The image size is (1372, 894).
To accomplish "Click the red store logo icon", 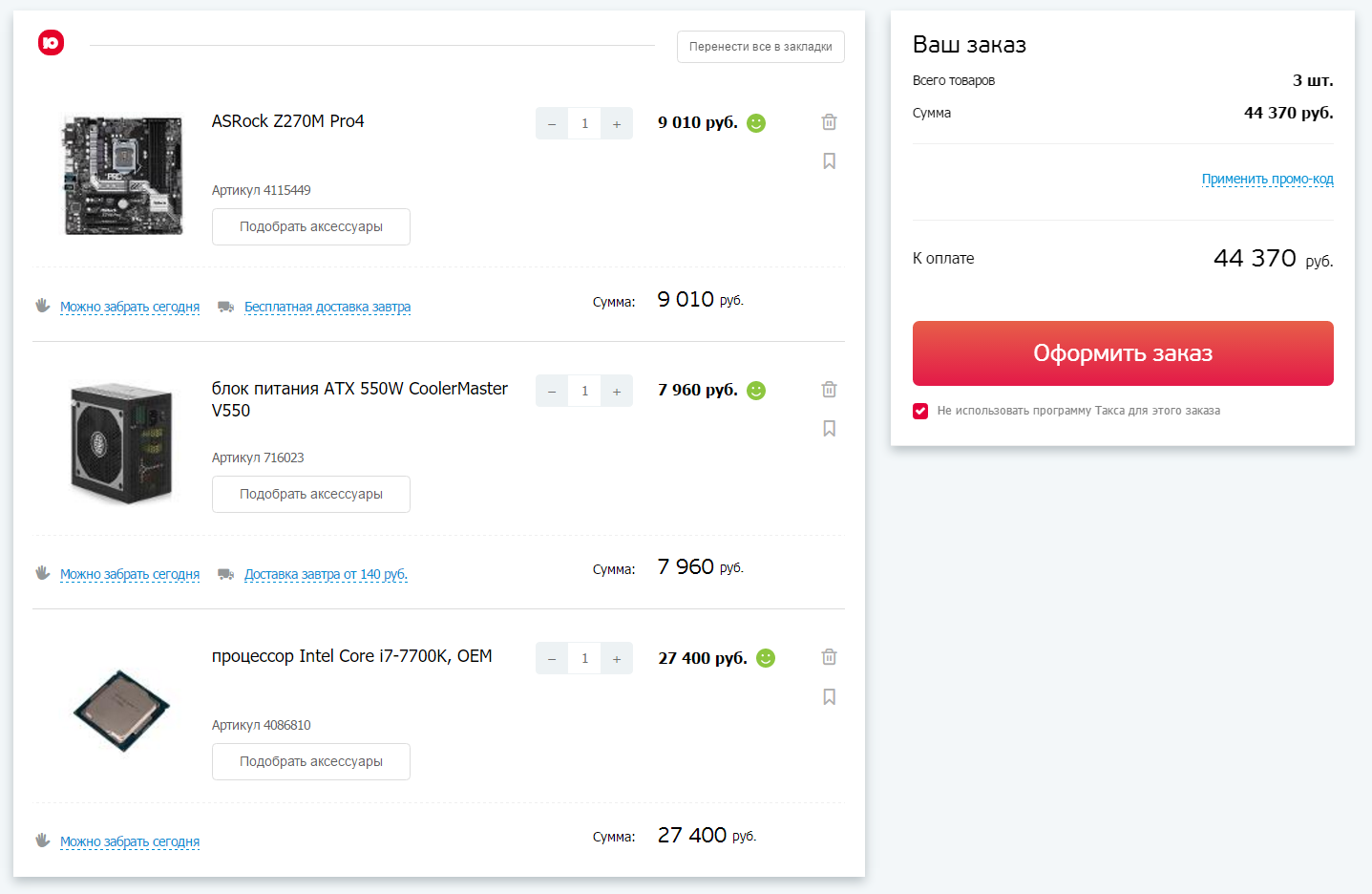I will [52, 42].
